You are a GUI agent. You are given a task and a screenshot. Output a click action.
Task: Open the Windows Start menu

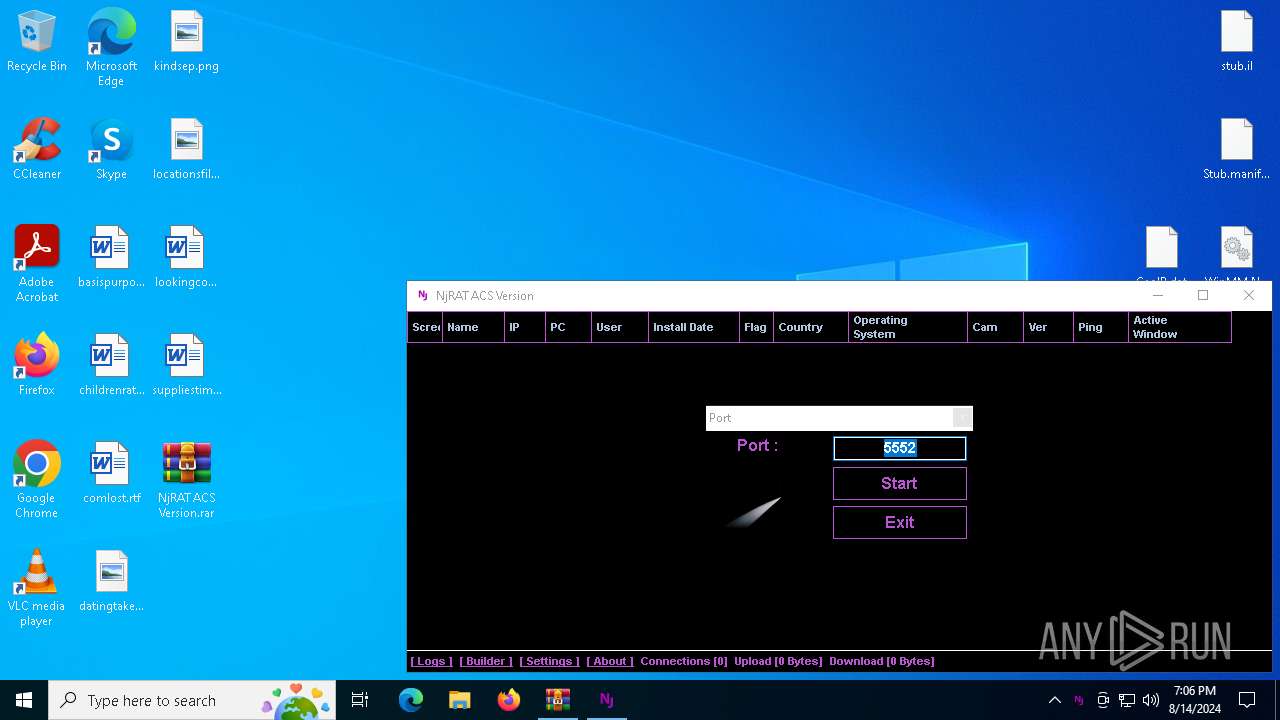(x=24, y=700)
